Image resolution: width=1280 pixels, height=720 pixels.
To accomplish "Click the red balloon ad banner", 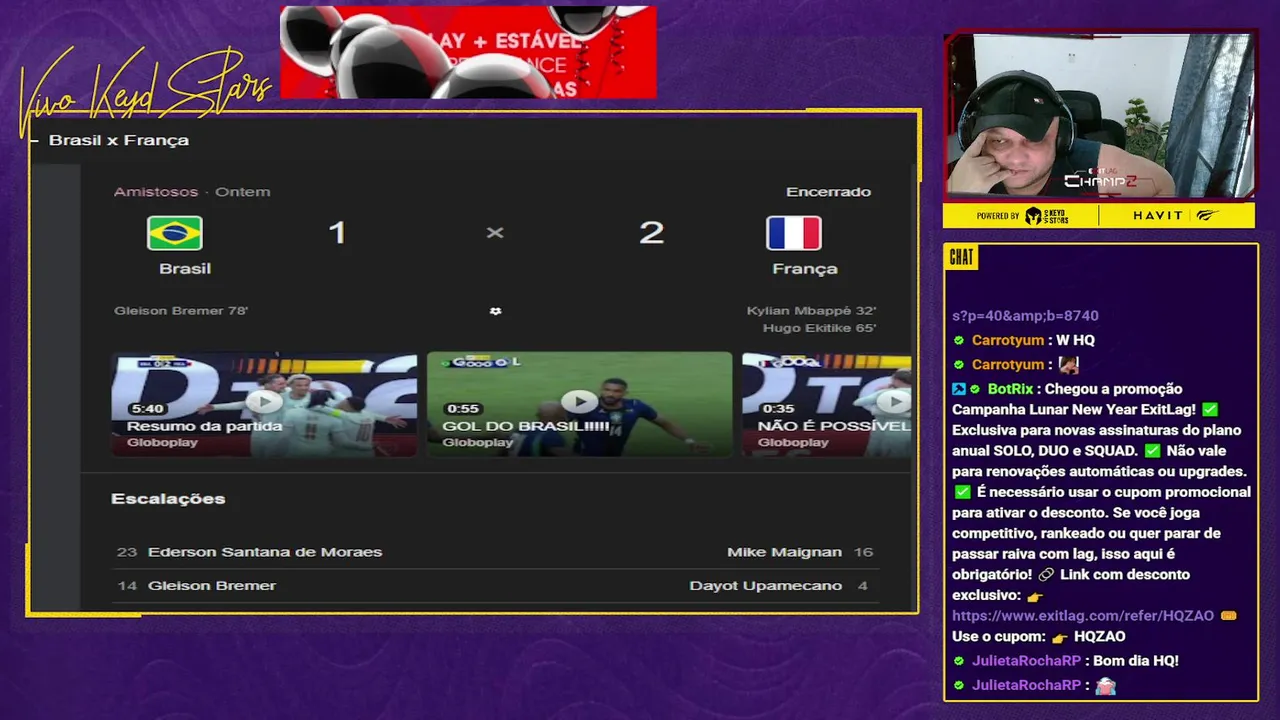I will (x=468, y=52).
